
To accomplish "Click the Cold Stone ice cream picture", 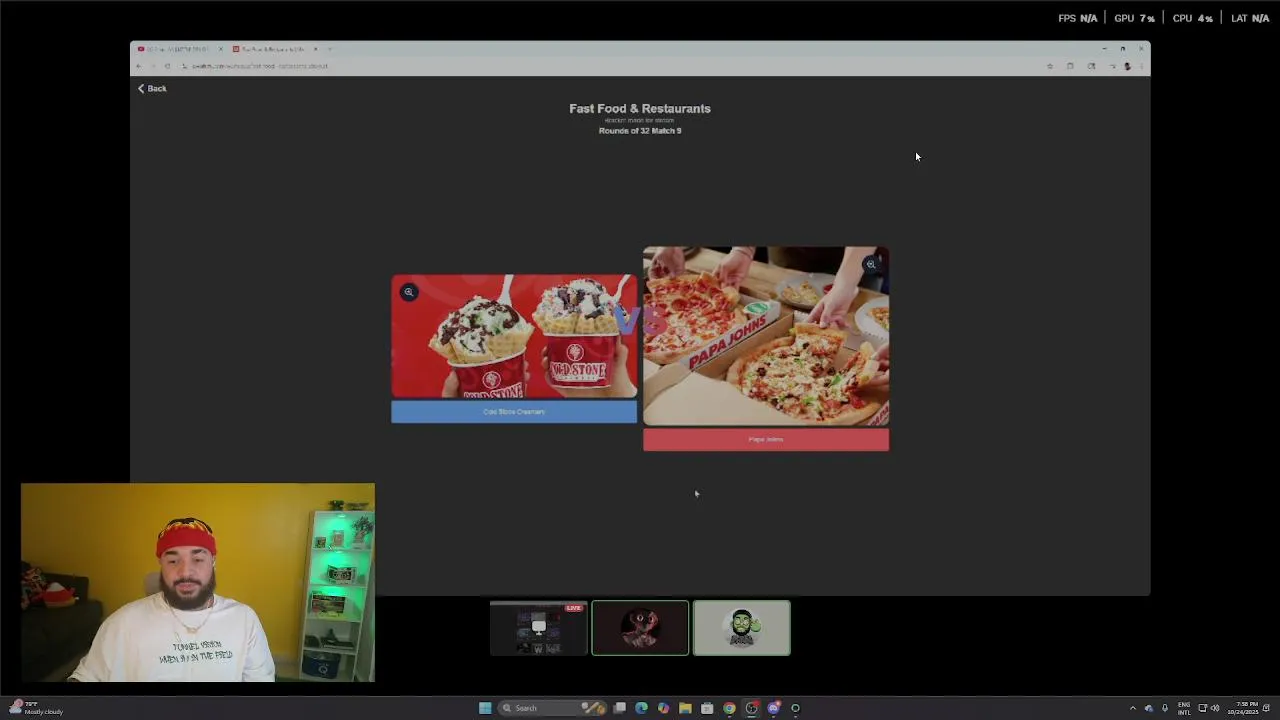I will (x=514, y=336).
